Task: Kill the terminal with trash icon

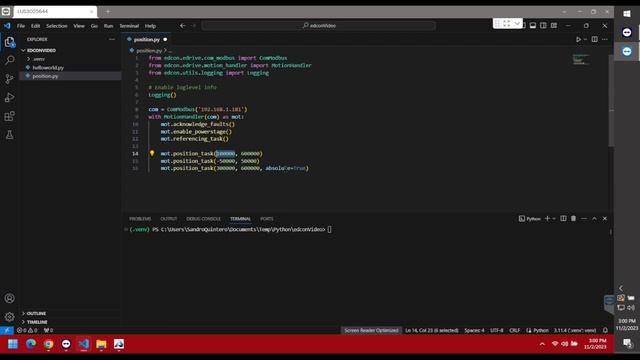Action: (573, 219)
